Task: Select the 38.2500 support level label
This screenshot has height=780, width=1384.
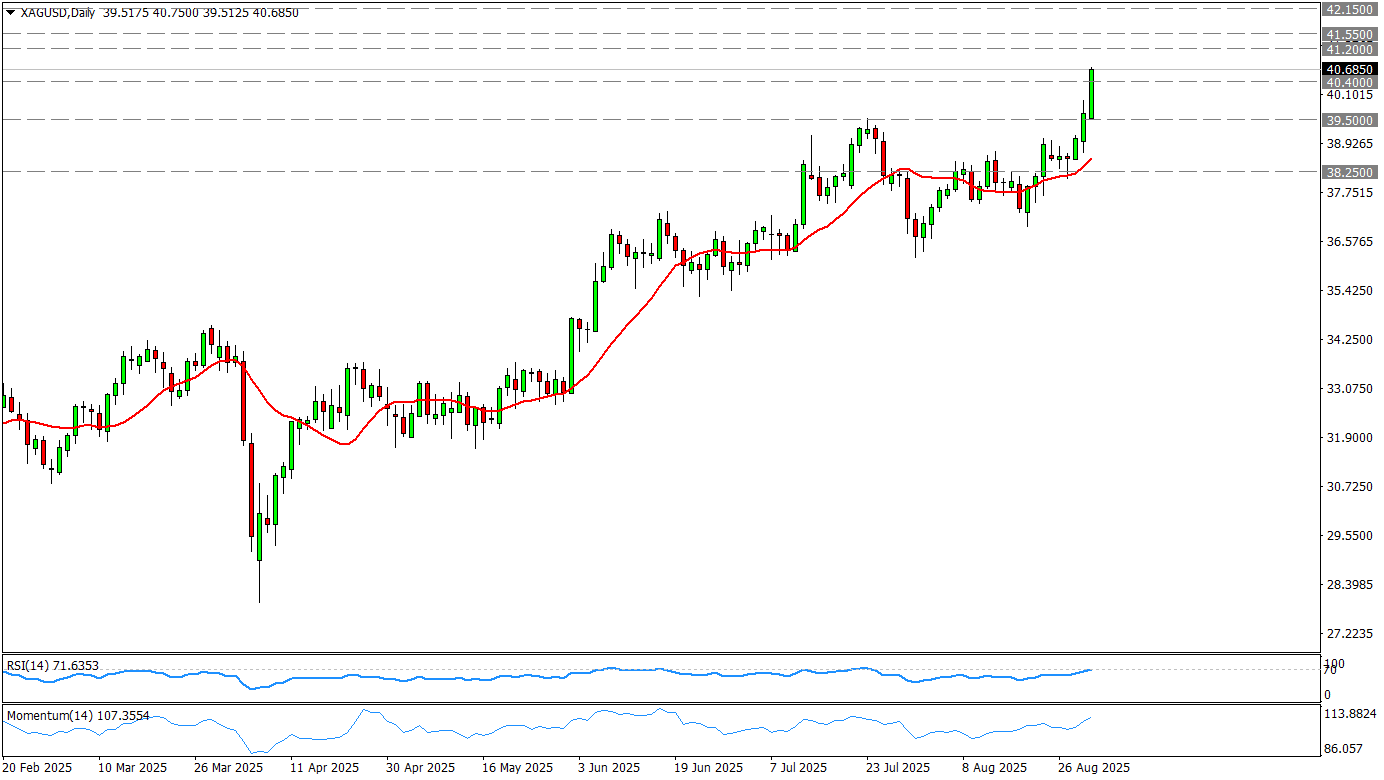Action: pos(1348,172)
